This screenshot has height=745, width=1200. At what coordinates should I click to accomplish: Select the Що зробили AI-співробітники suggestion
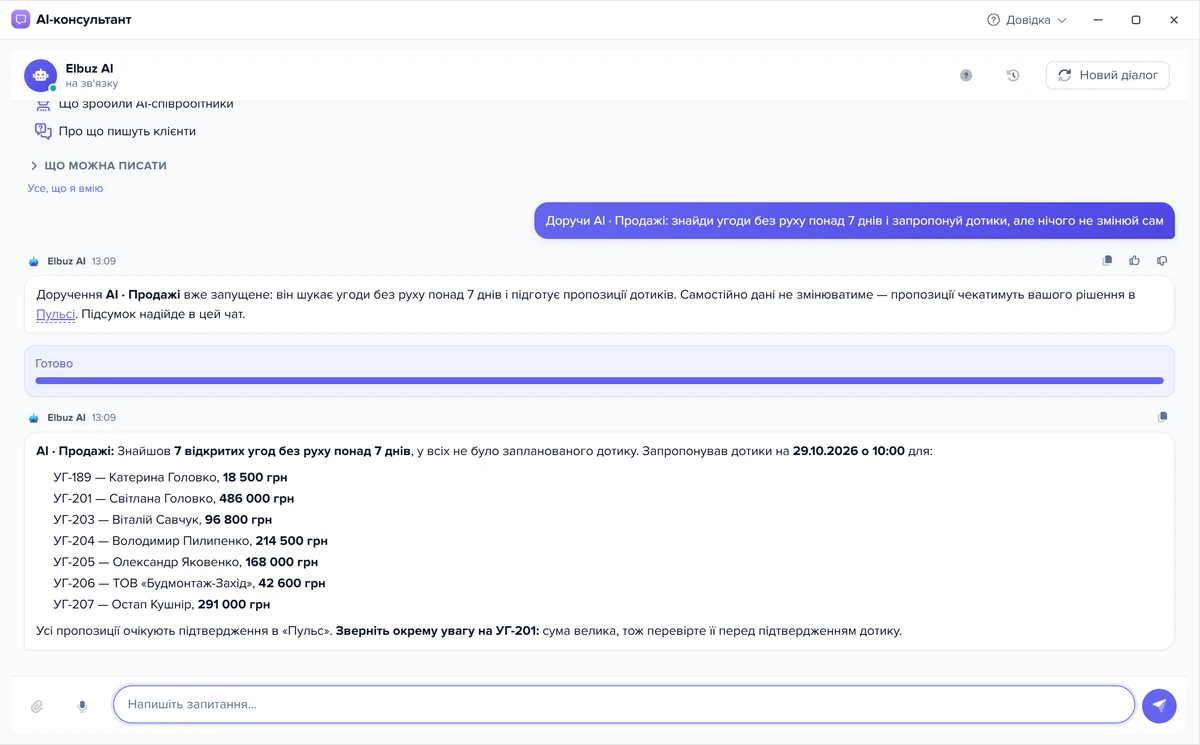click(134, 105)
